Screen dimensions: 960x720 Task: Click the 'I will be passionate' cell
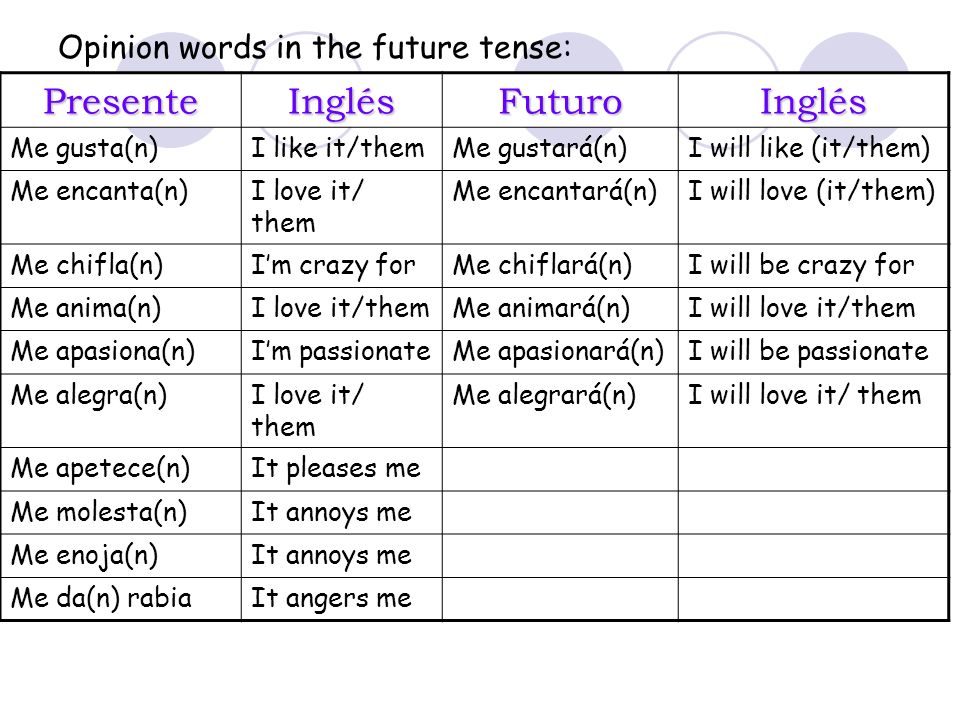click(x=813, y=353)
